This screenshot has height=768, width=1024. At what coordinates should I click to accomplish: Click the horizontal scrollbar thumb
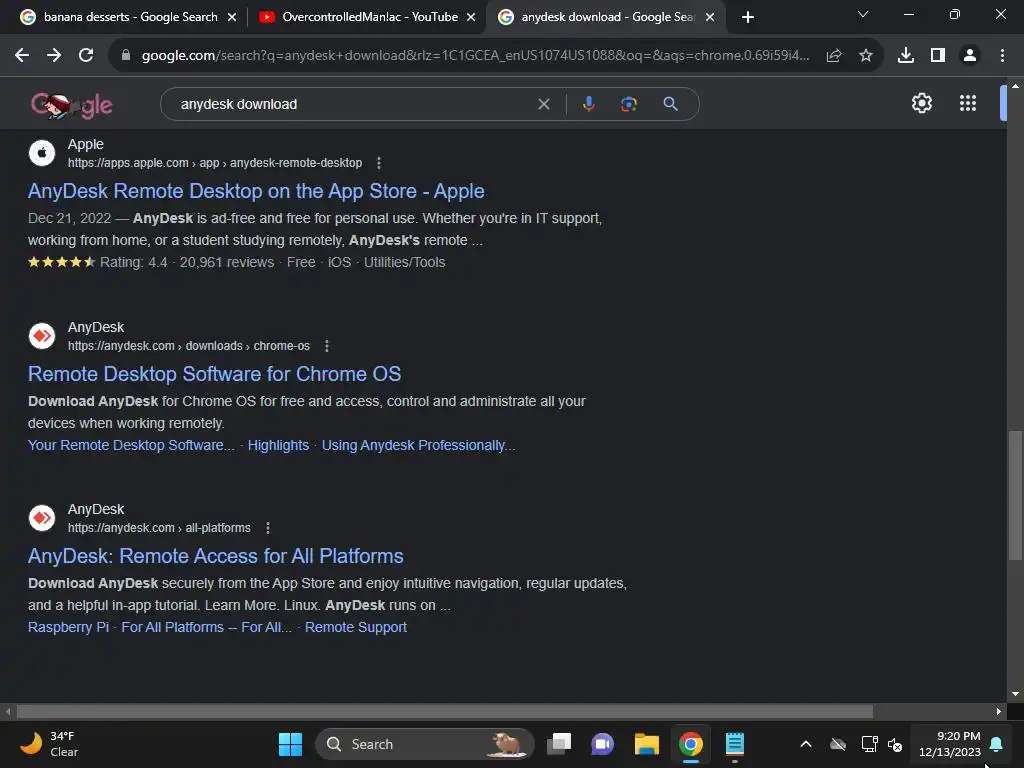click(444, 711)
